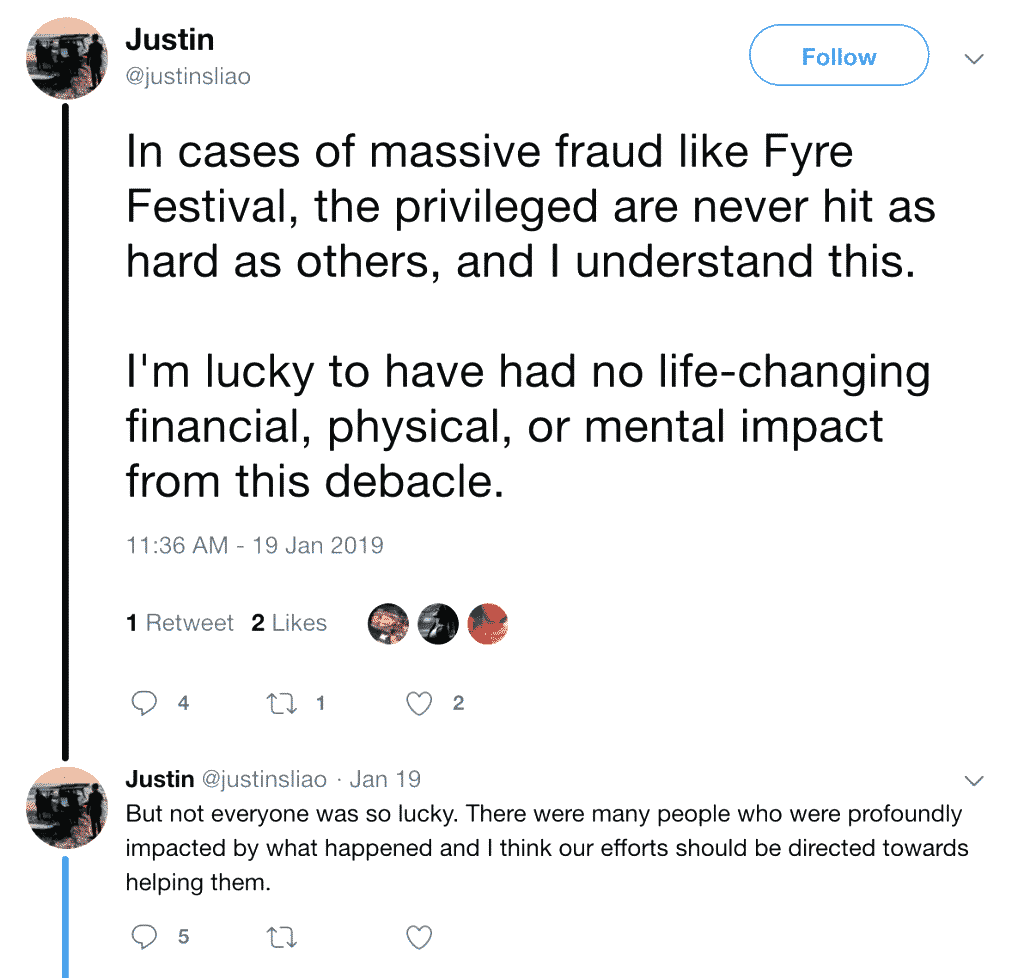Screen dimensions: 1024x978
Task: Like the second thread tweet
Action: click(x=419, y=936)
